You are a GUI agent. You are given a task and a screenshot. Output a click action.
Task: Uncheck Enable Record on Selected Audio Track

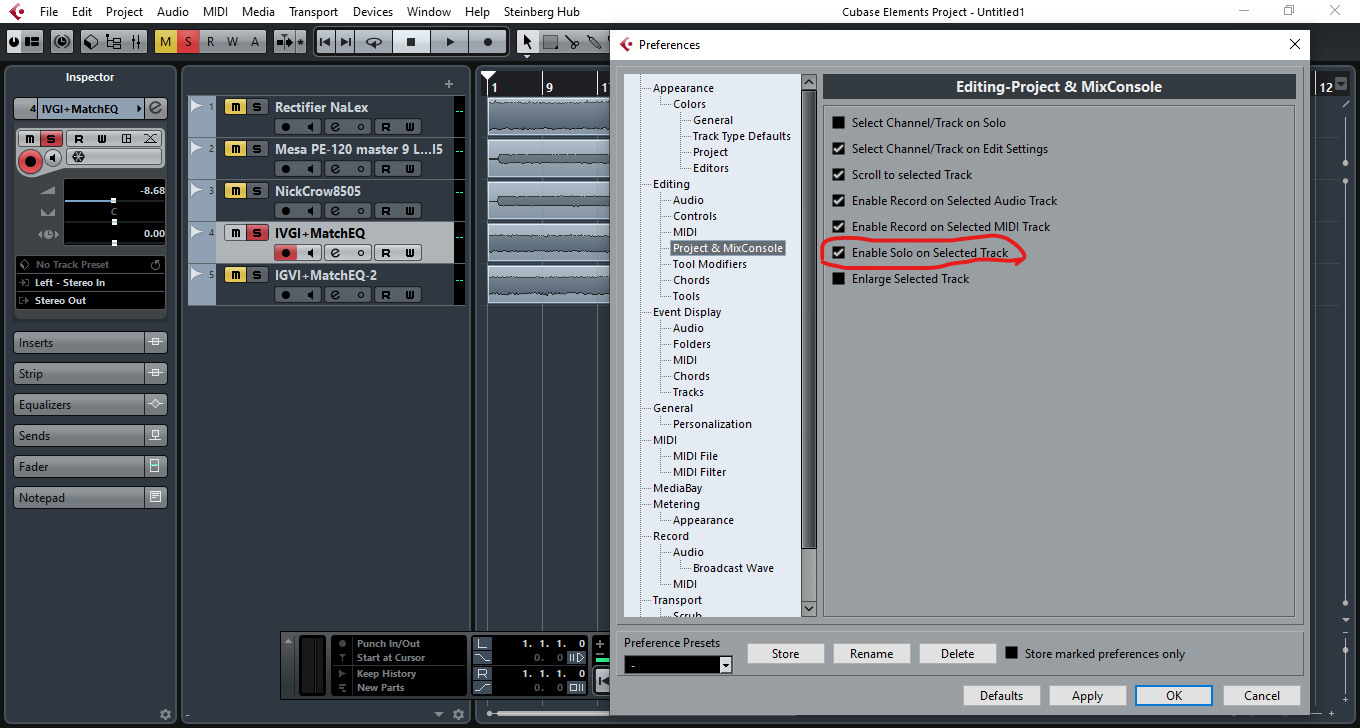pyautogui.click(x=839, y=201)
